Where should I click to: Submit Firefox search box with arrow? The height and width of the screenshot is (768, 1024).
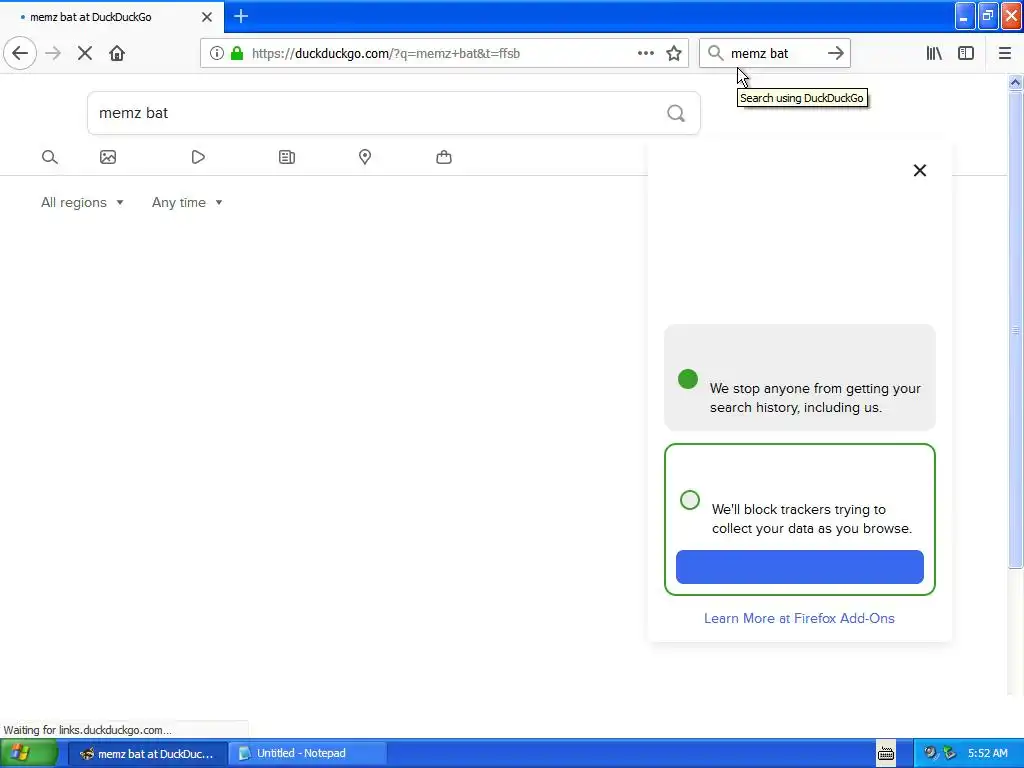pos(835,53)
